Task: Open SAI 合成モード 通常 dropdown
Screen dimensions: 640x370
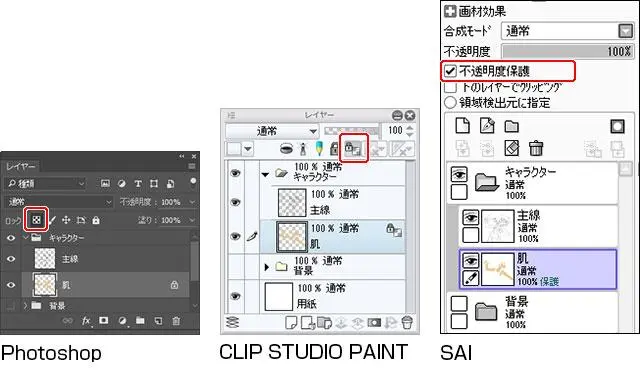Action: 567,31
